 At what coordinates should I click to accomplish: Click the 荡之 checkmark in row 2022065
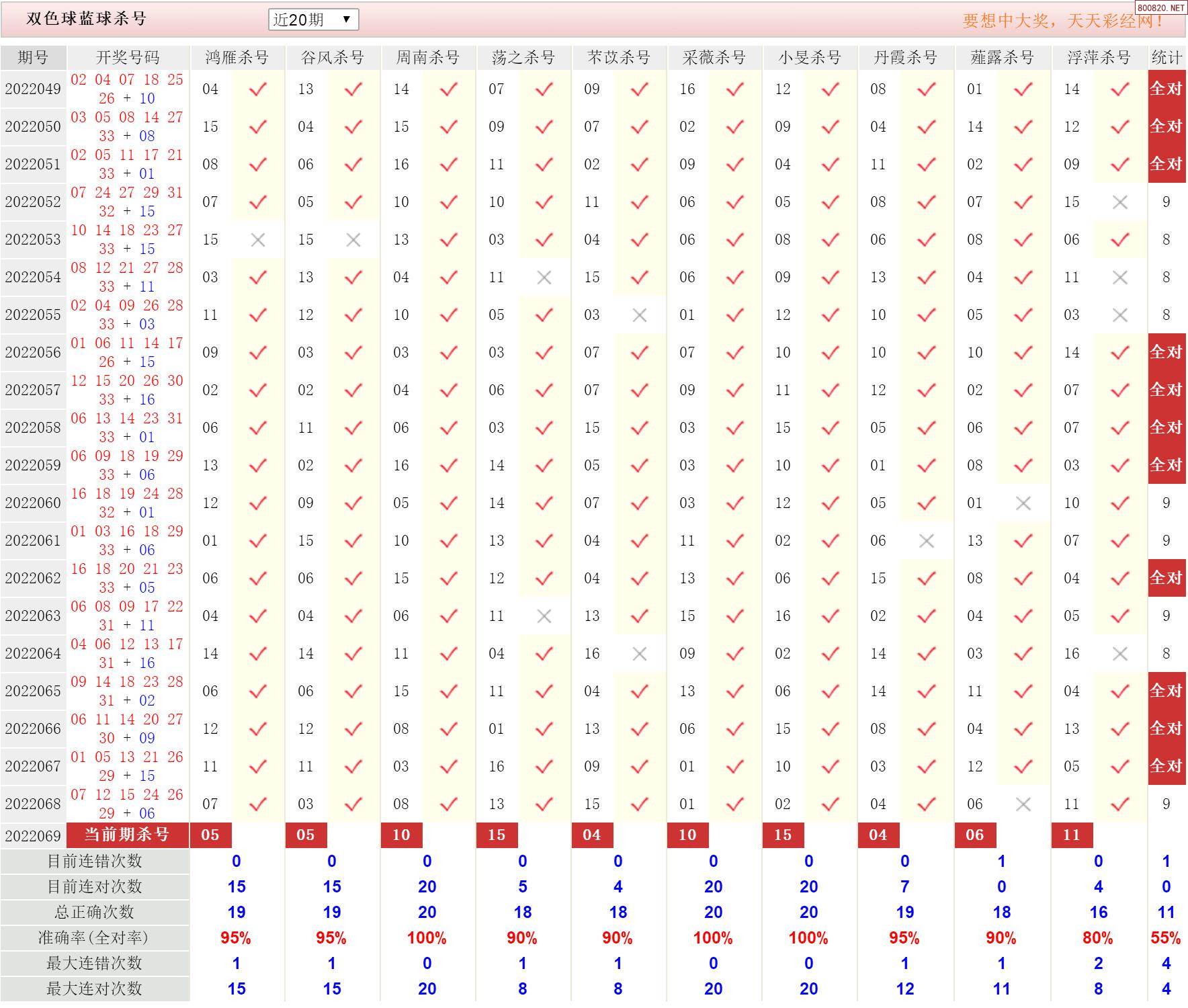[544, 691]
